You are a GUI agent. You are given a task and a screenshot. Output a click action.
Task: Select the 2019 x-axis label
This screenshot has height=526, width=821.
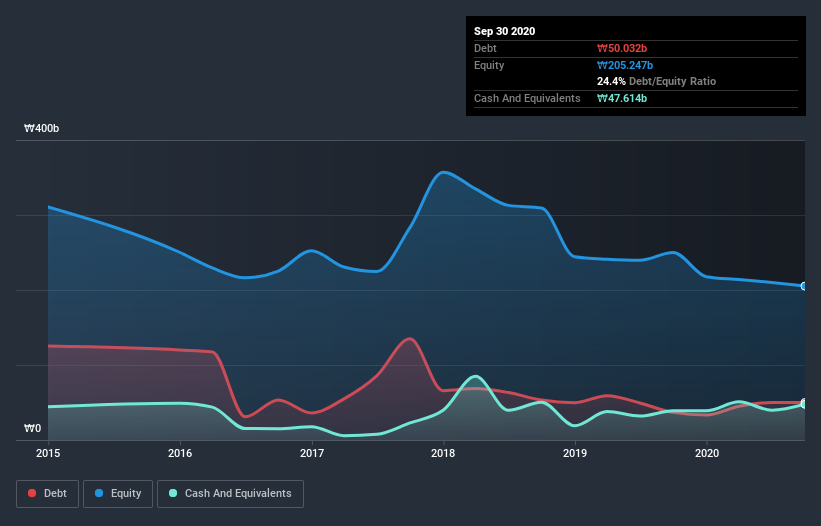point(575,453)
